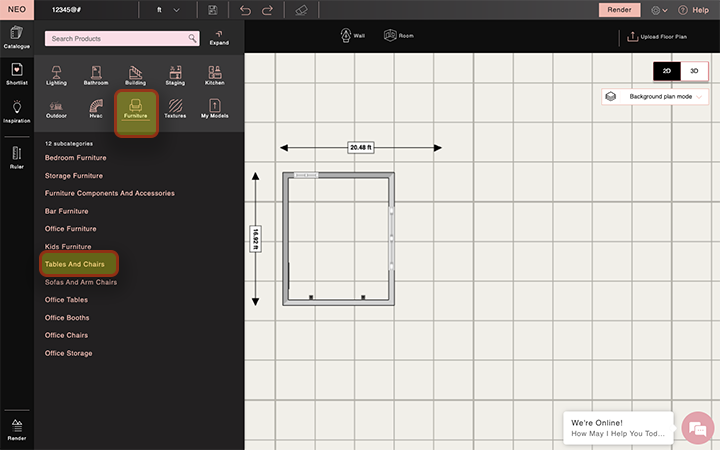Open the Lighting category icon
This screenshot has height=450, width=720.
(x=56, y=76)
